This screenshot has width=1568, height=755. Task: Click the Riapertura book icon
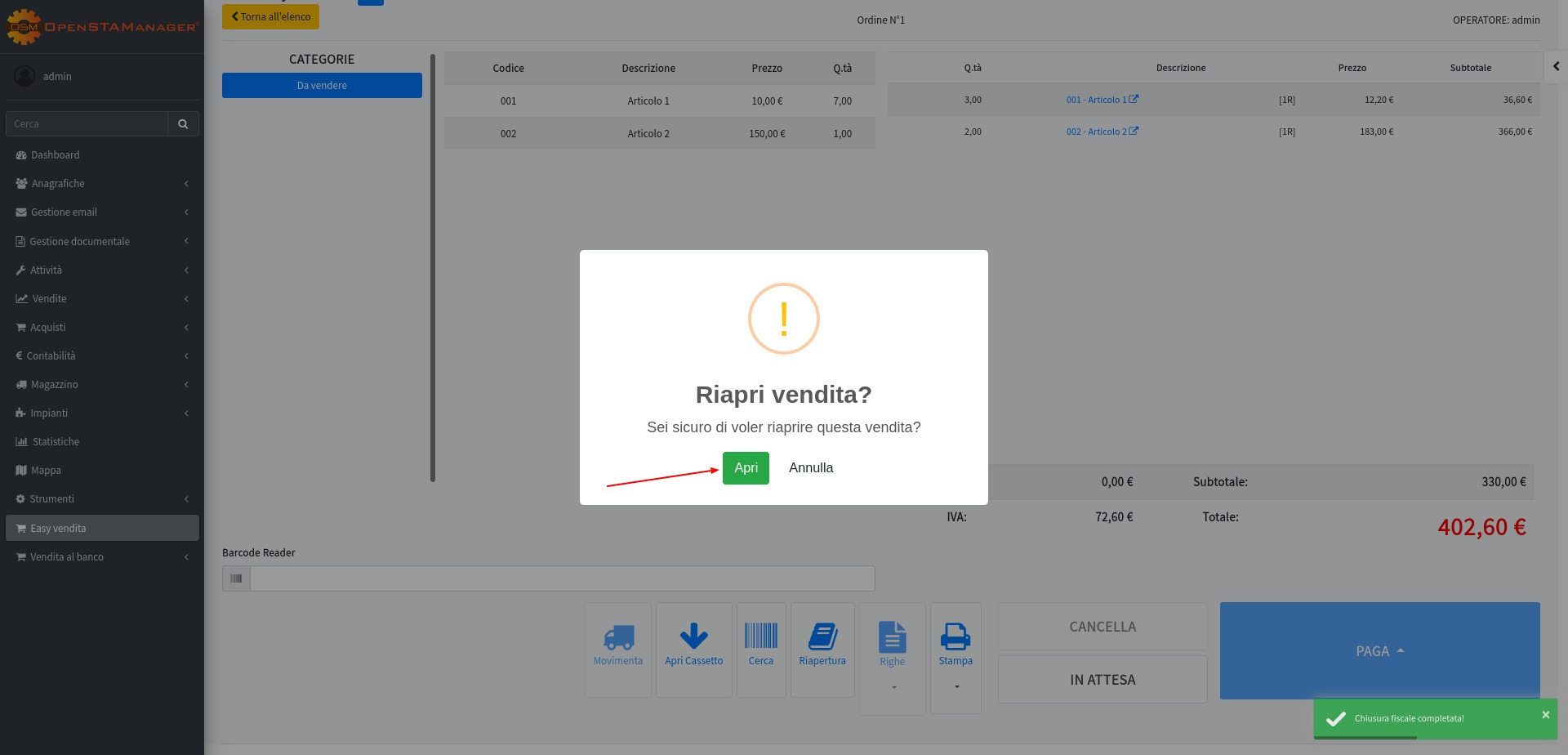[822, 637]
